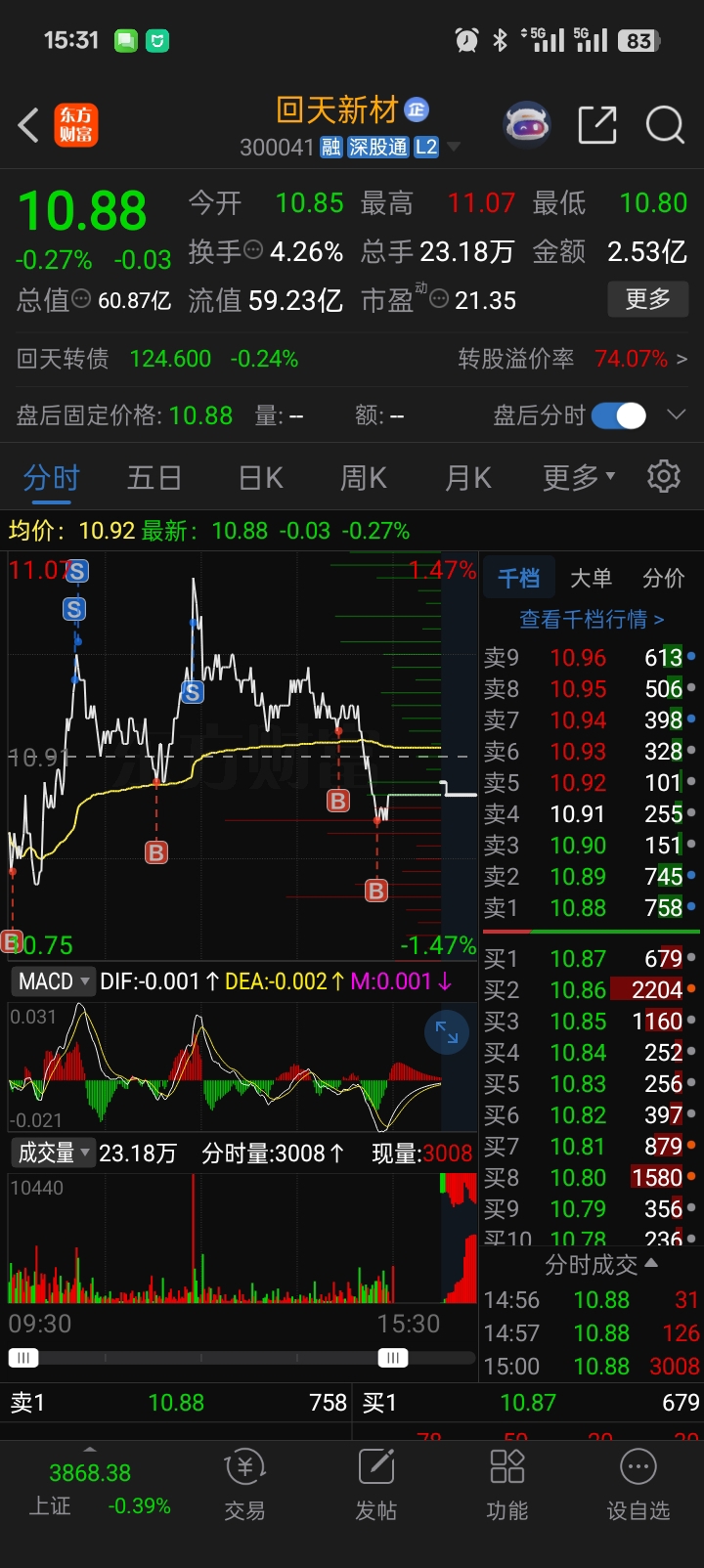Select 买2 10.86 order row

click(591, 990)
